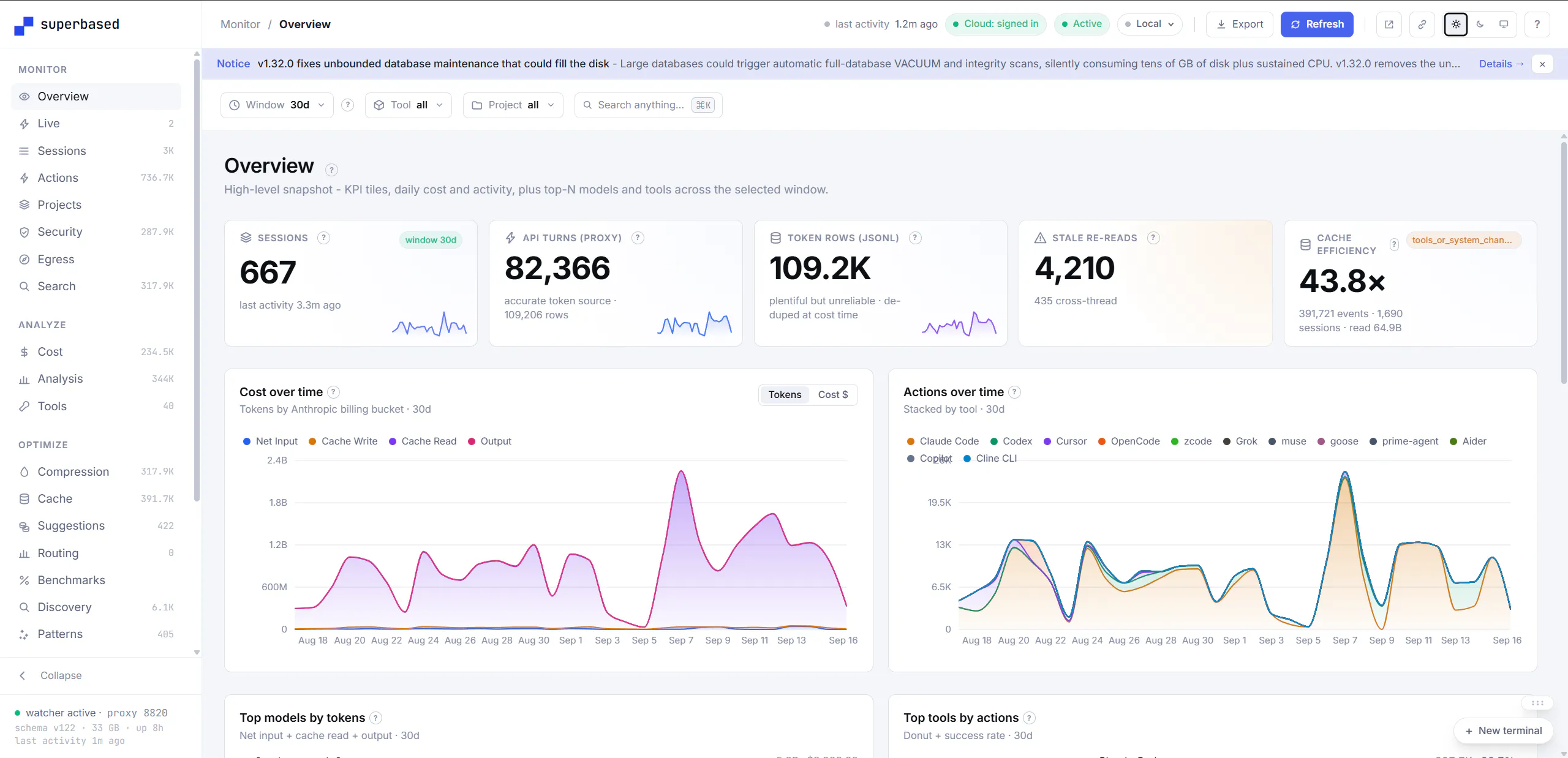Click the Export button
The width and height of the screenshot is (1568, 758).
1239,24
